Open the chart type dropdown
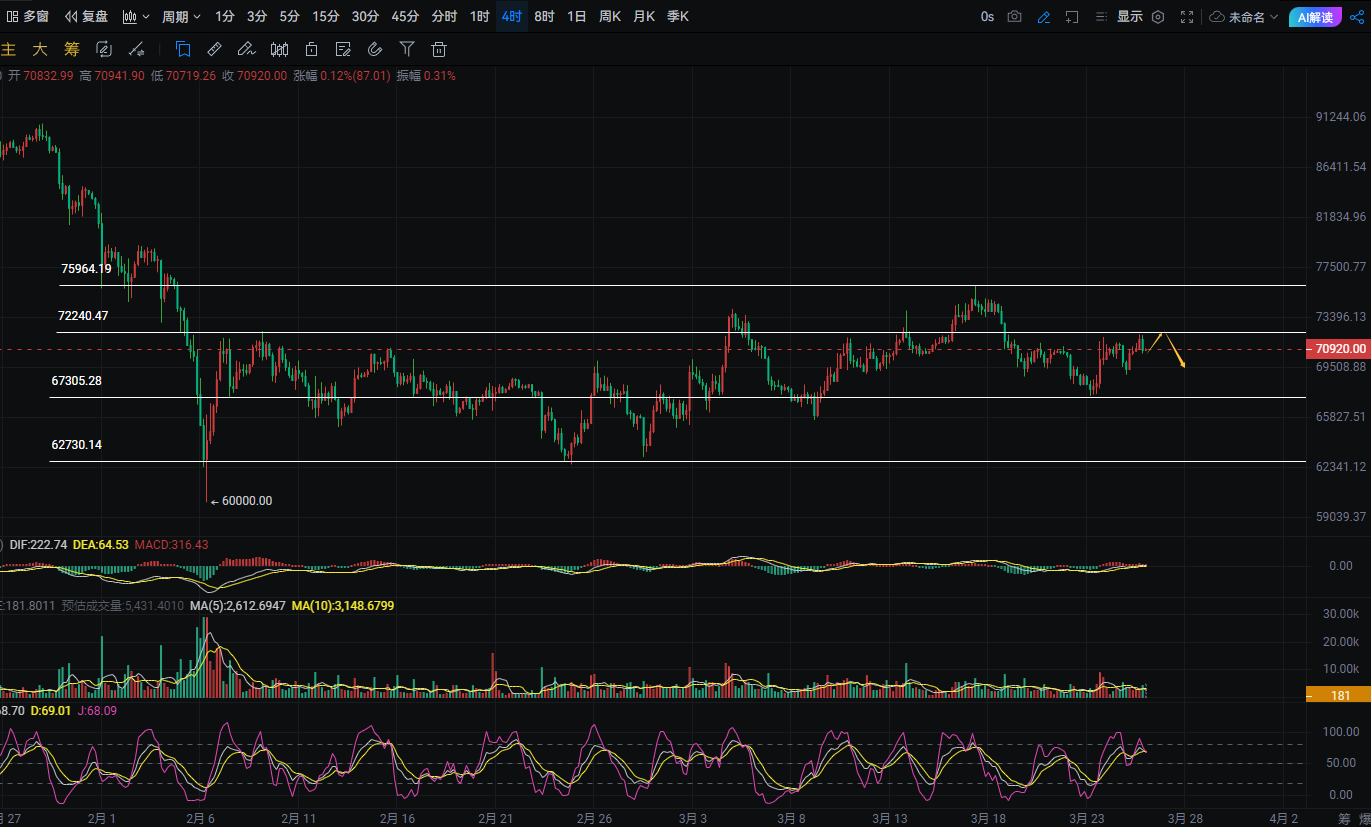This screenshot has height=827, width=1371. [136, 17]
